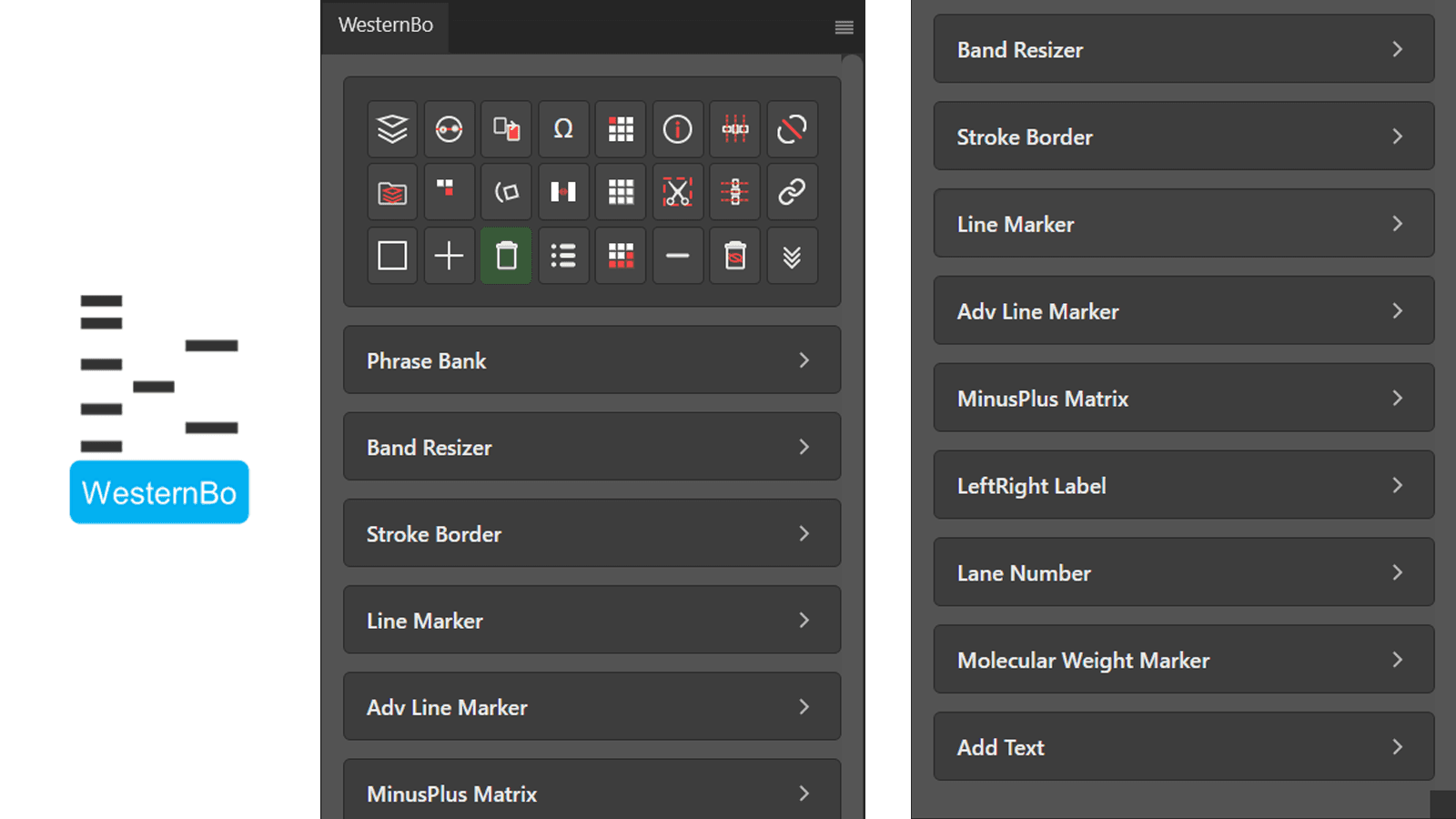Click the bulleted list icon
This screenshot has width=1456, height=819.
tap(563, 256)
